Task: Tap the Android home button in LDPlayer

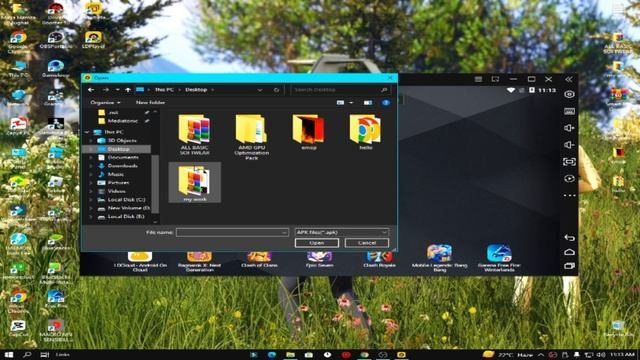Action: (569, 252)
